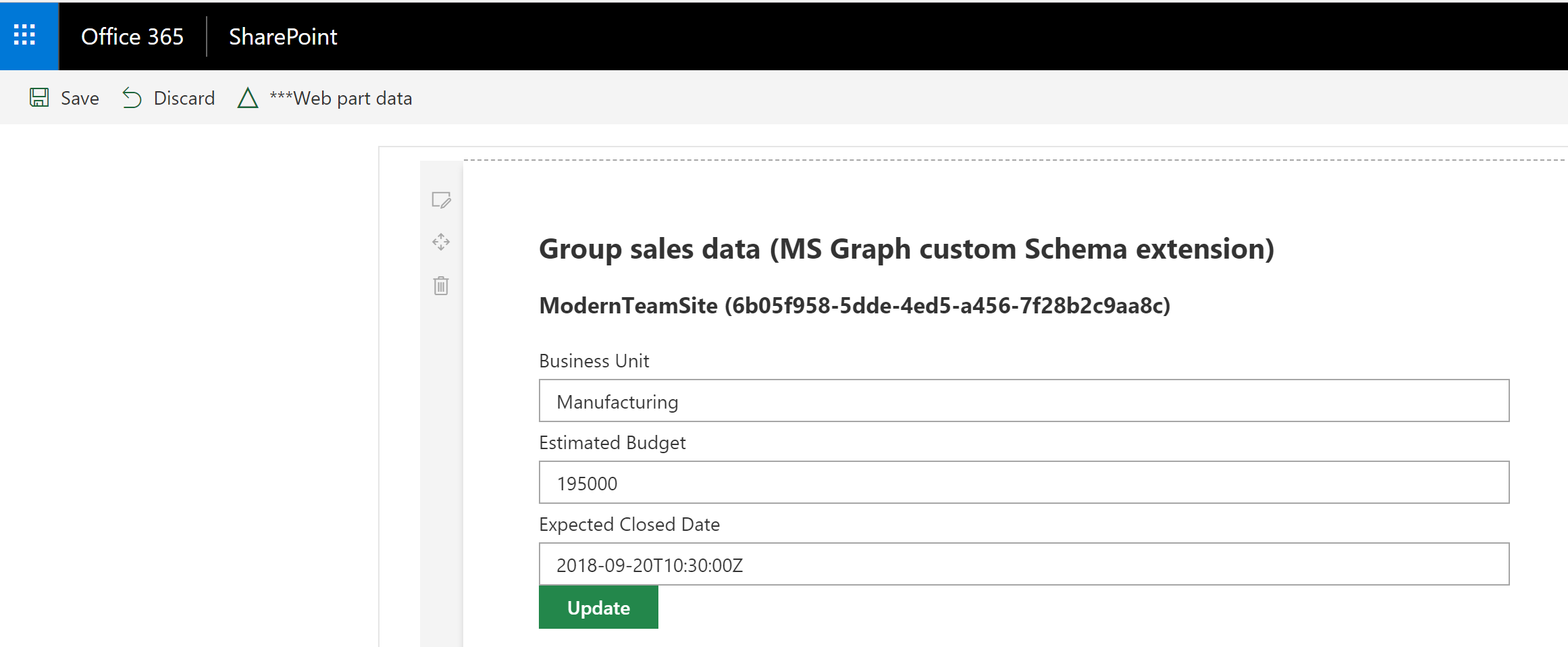Click the delete web part trash icon

pos(441,286)
